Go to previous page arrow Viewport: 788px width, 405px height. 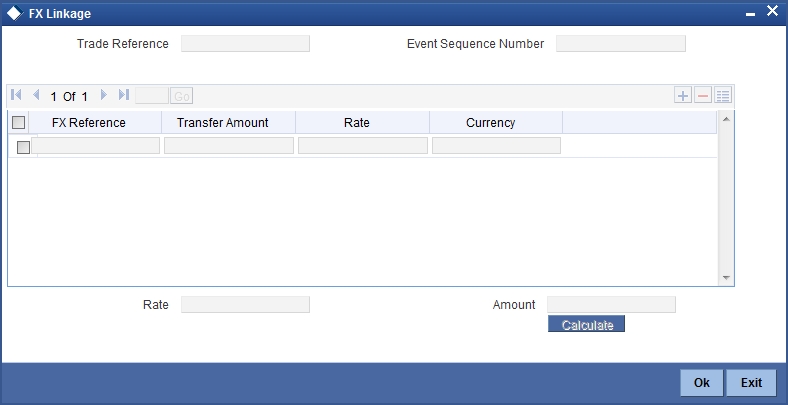pyautogui.click(x=36, y=94)
